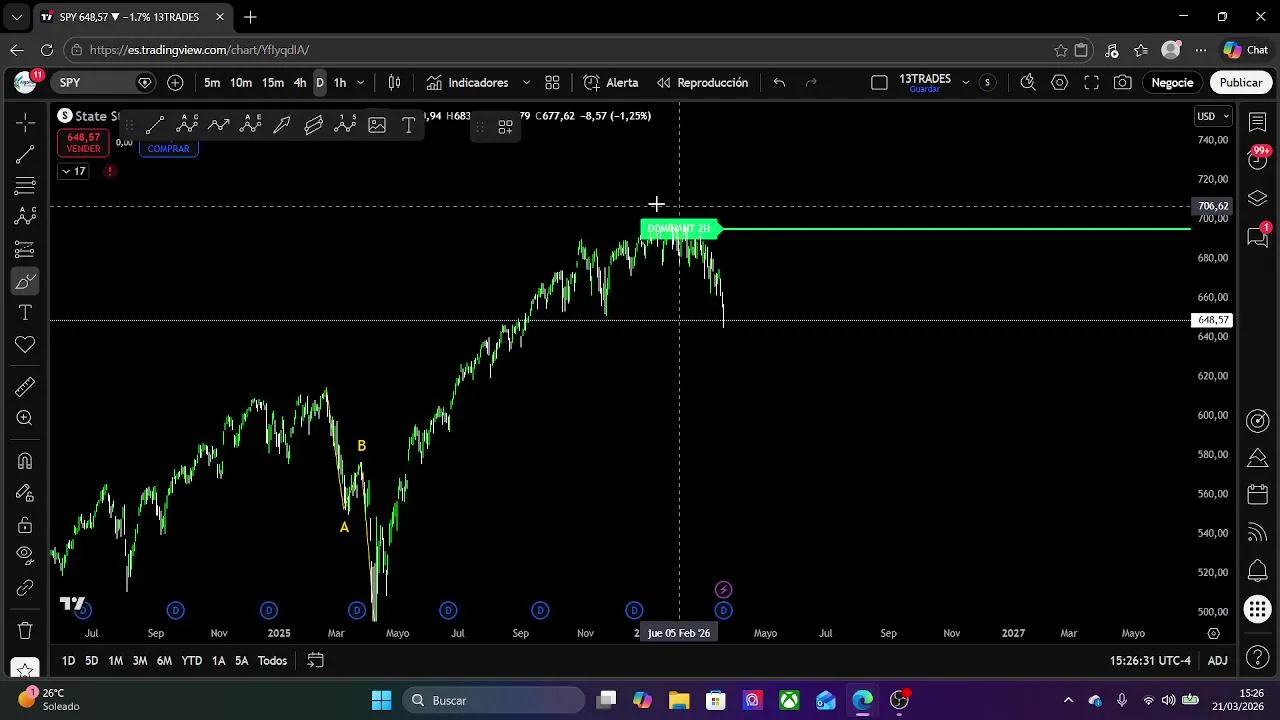Open the go to date calendar icon

[315, 661]
